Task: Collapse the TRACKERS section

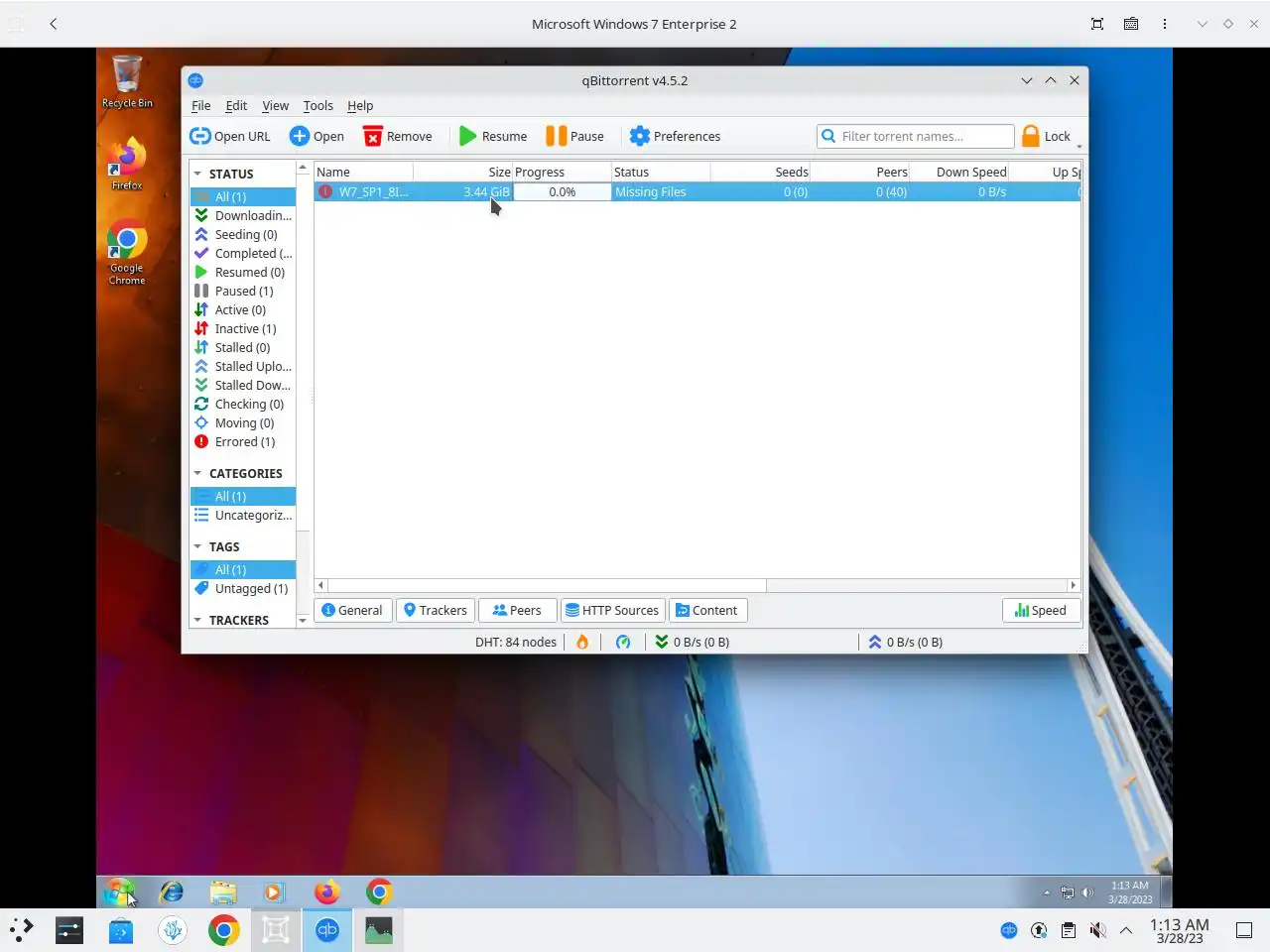Action: click(197, 620)
